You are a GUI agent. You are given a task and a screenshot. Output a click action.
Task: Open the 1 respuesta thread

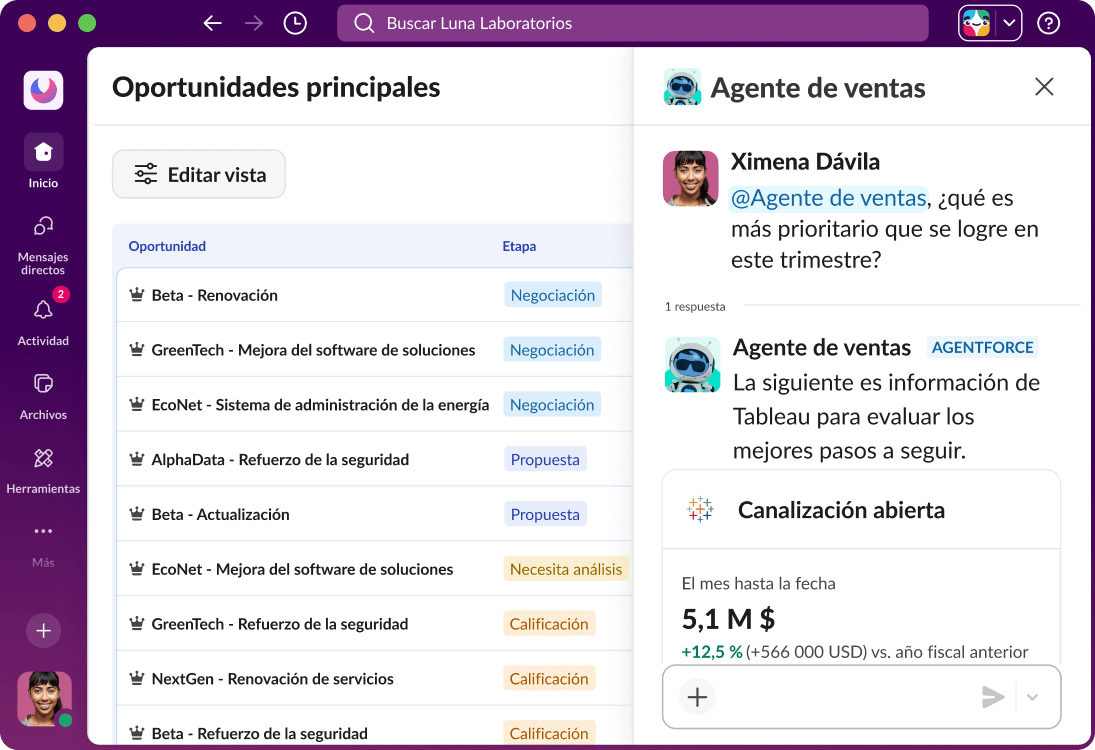point(694,306)
